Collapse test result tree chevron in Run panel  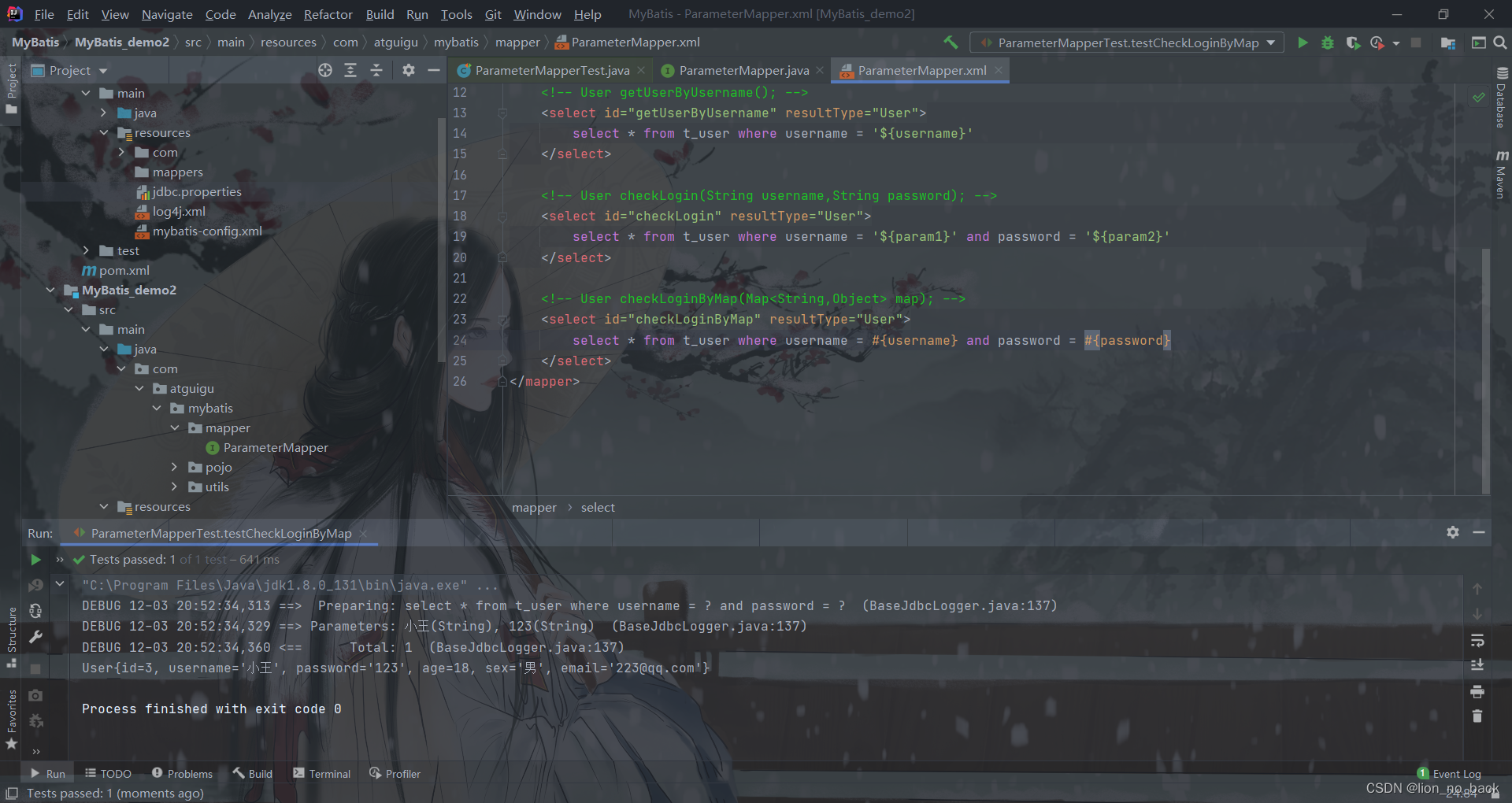[x=59, y=584]
